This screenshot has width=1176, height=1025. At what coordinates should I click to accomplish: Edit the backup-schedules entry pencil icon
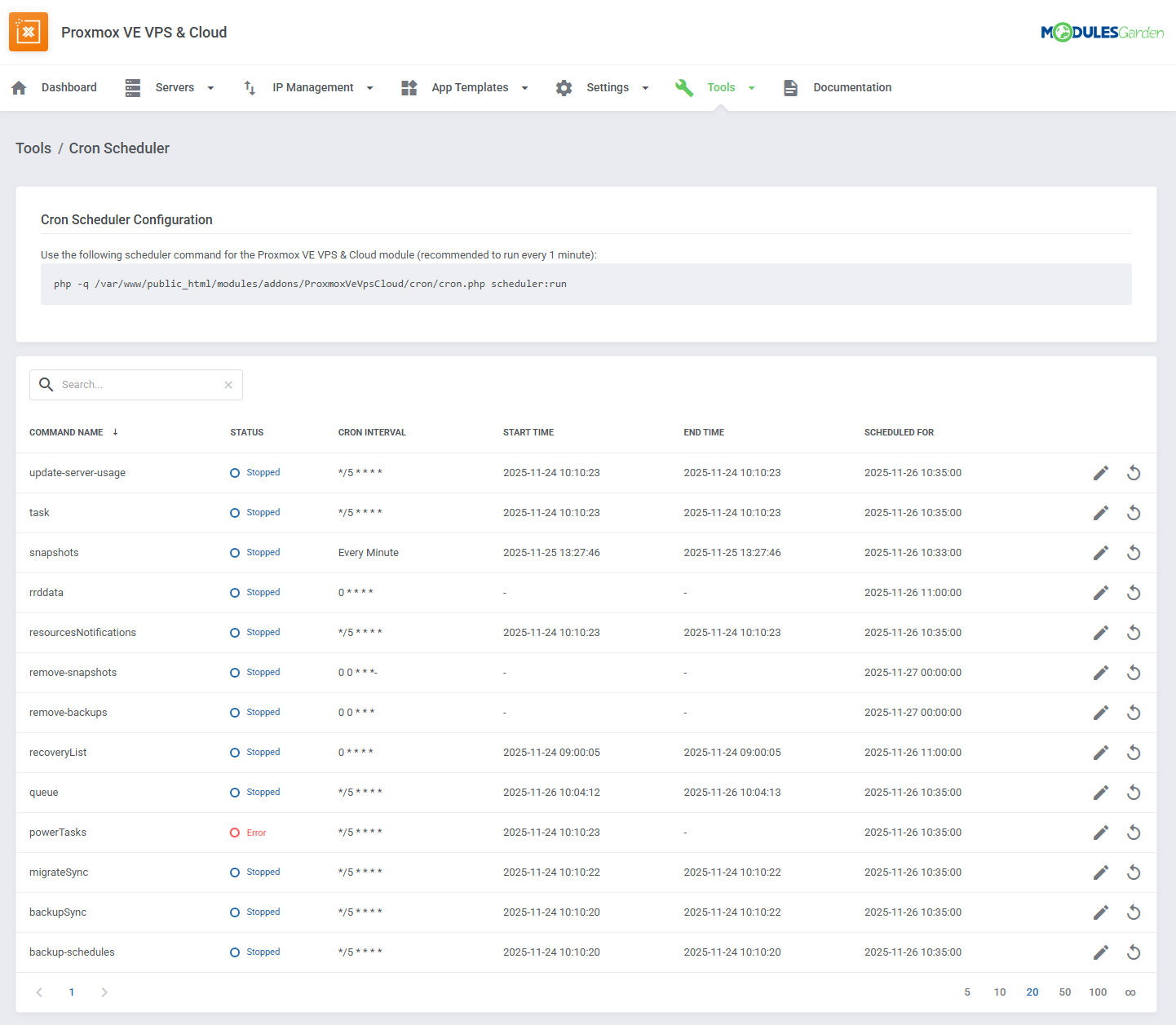click(1101, 952)
